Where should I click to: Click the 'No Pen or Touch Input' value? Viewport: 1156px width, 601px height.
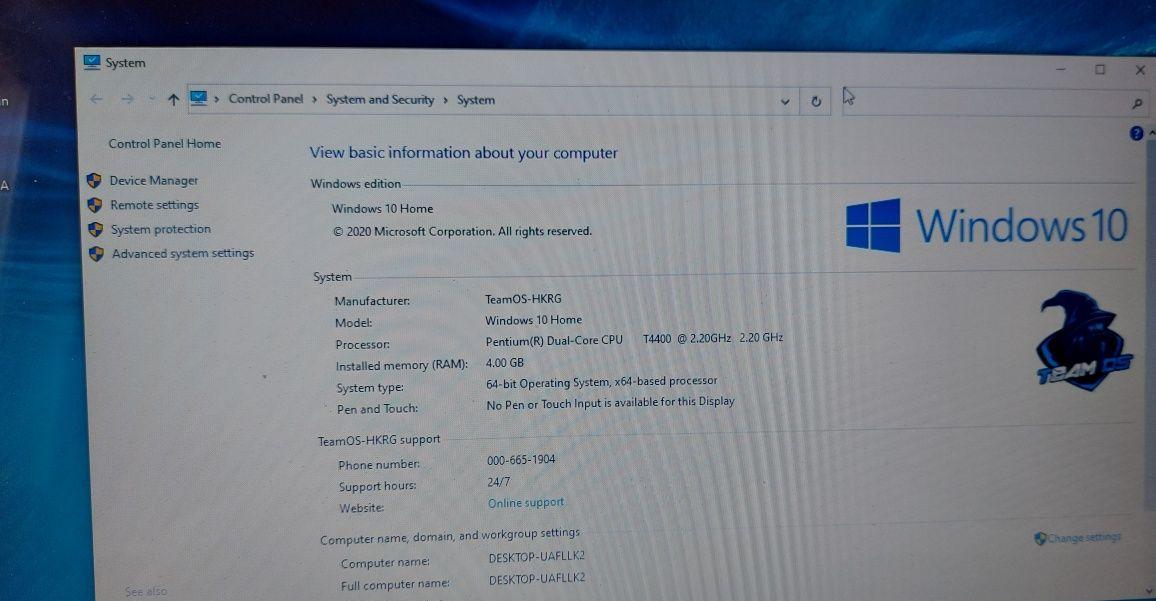tap(610, 403)
